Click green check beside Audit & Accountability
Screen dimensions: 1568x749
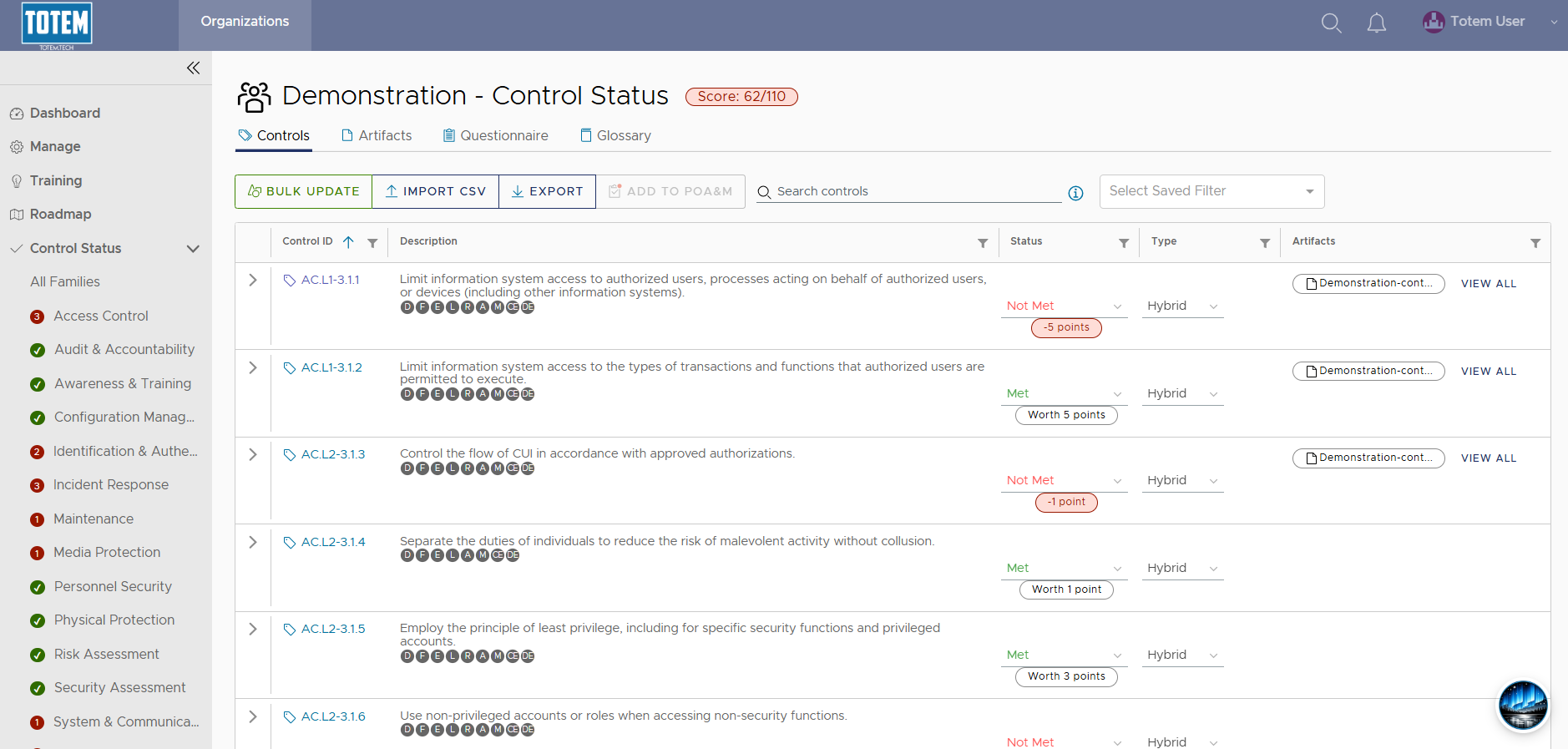(38, 351)
